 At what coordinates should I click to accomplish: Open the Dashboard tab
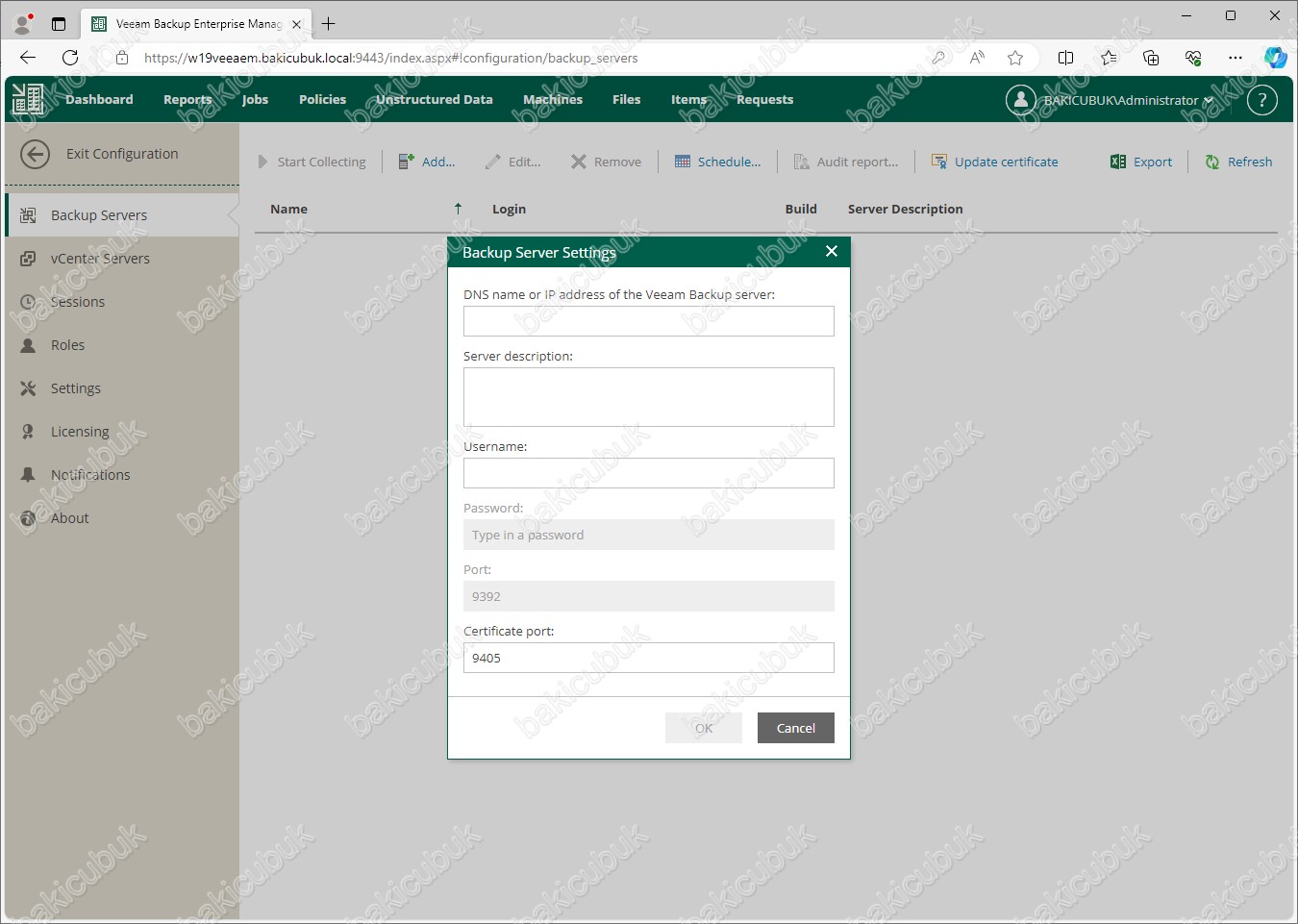point(99,100)
